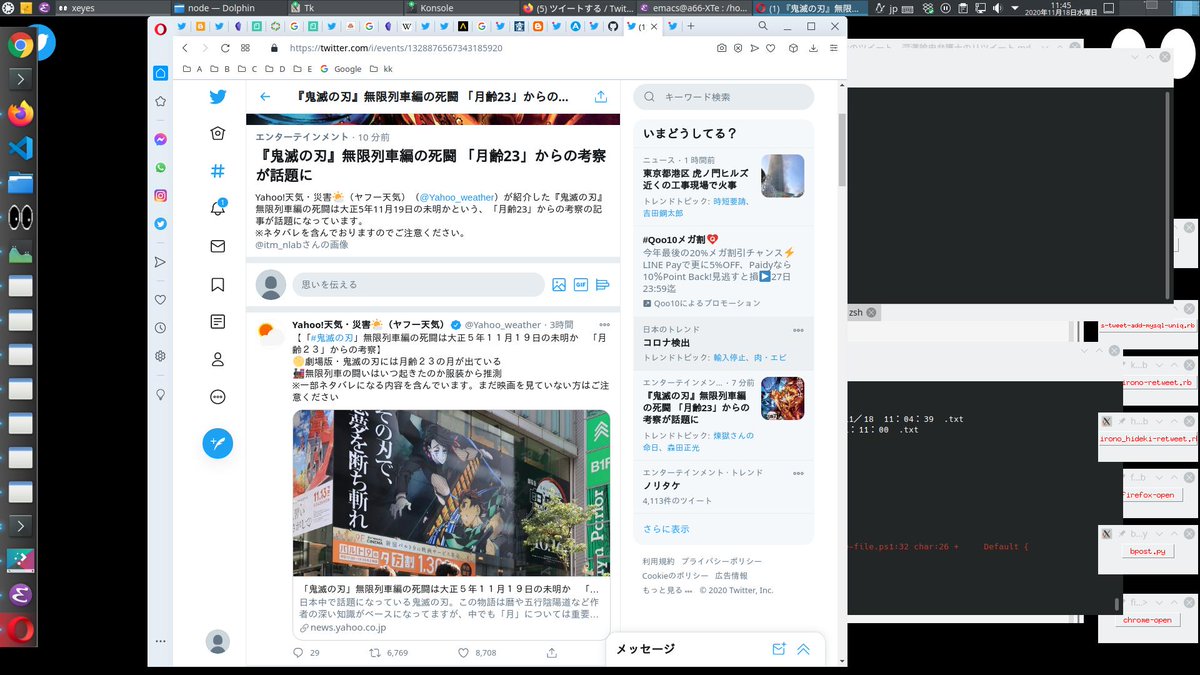Open the Opera O menu
1200x675 pixels.
(x=160, y=27)
